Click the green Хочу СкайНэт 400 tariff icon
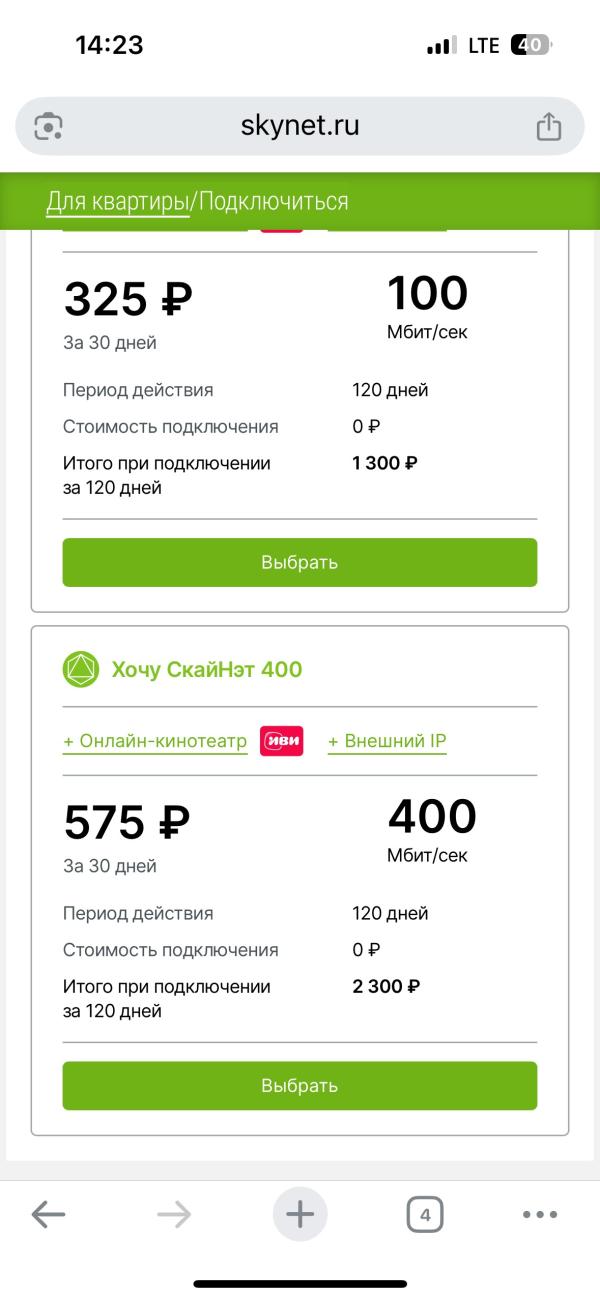This screenshot has height=1300, width=600. pos(80,669)
